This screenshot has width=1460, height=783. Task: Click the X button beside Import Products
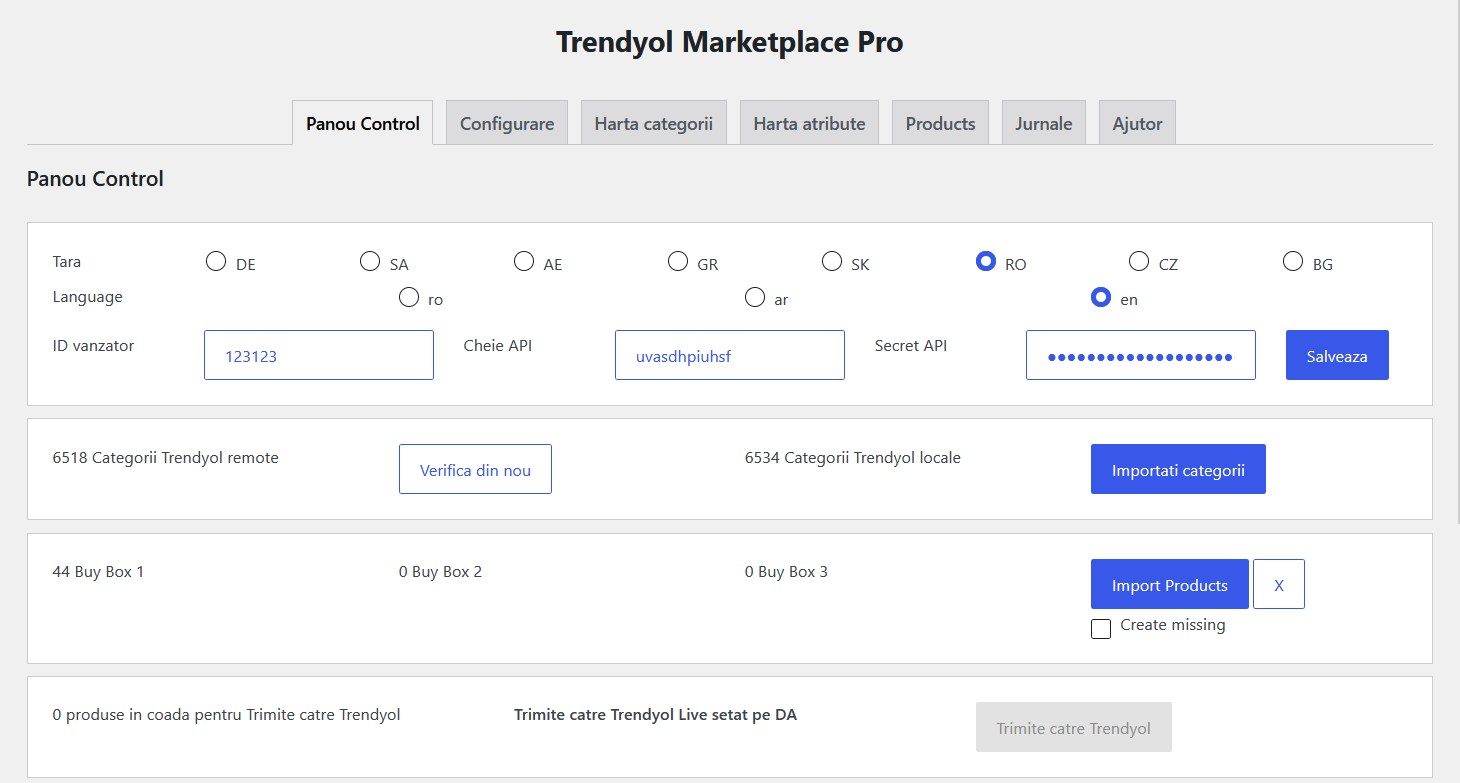tap(1279, 584)
